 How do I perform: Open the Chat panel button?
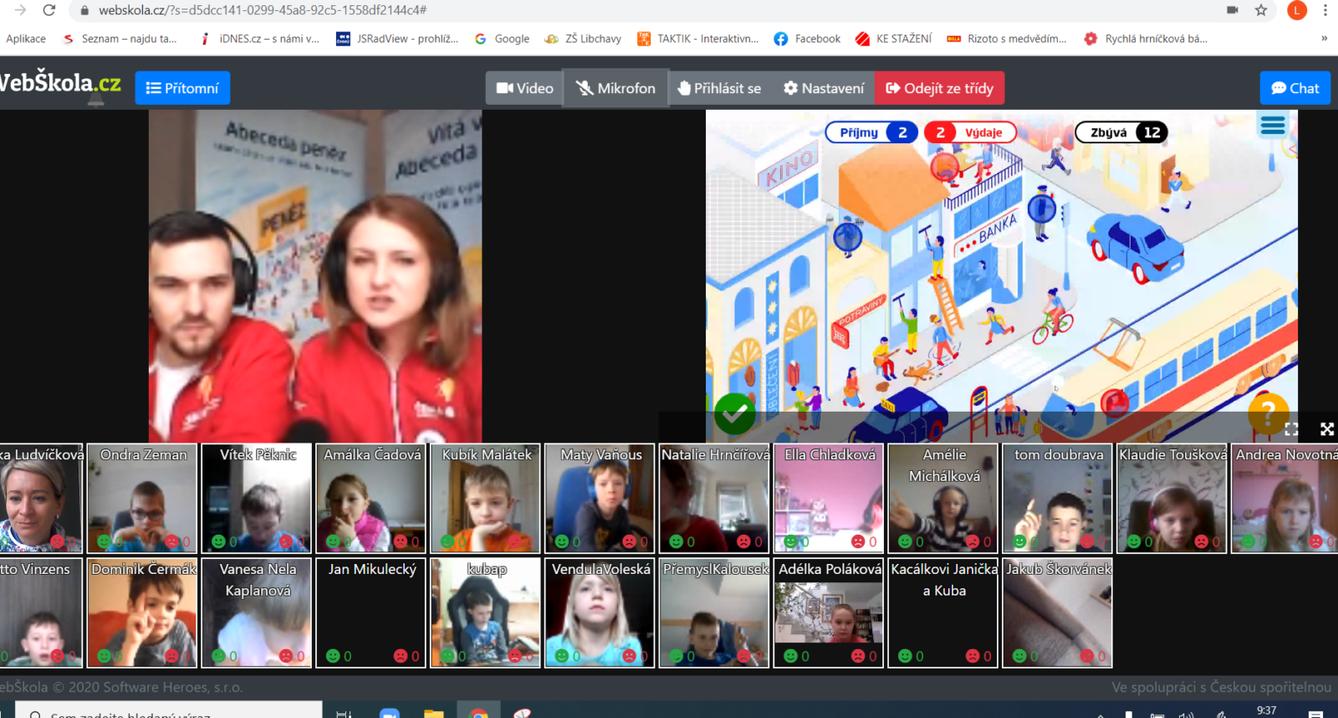coord(1295,87)
